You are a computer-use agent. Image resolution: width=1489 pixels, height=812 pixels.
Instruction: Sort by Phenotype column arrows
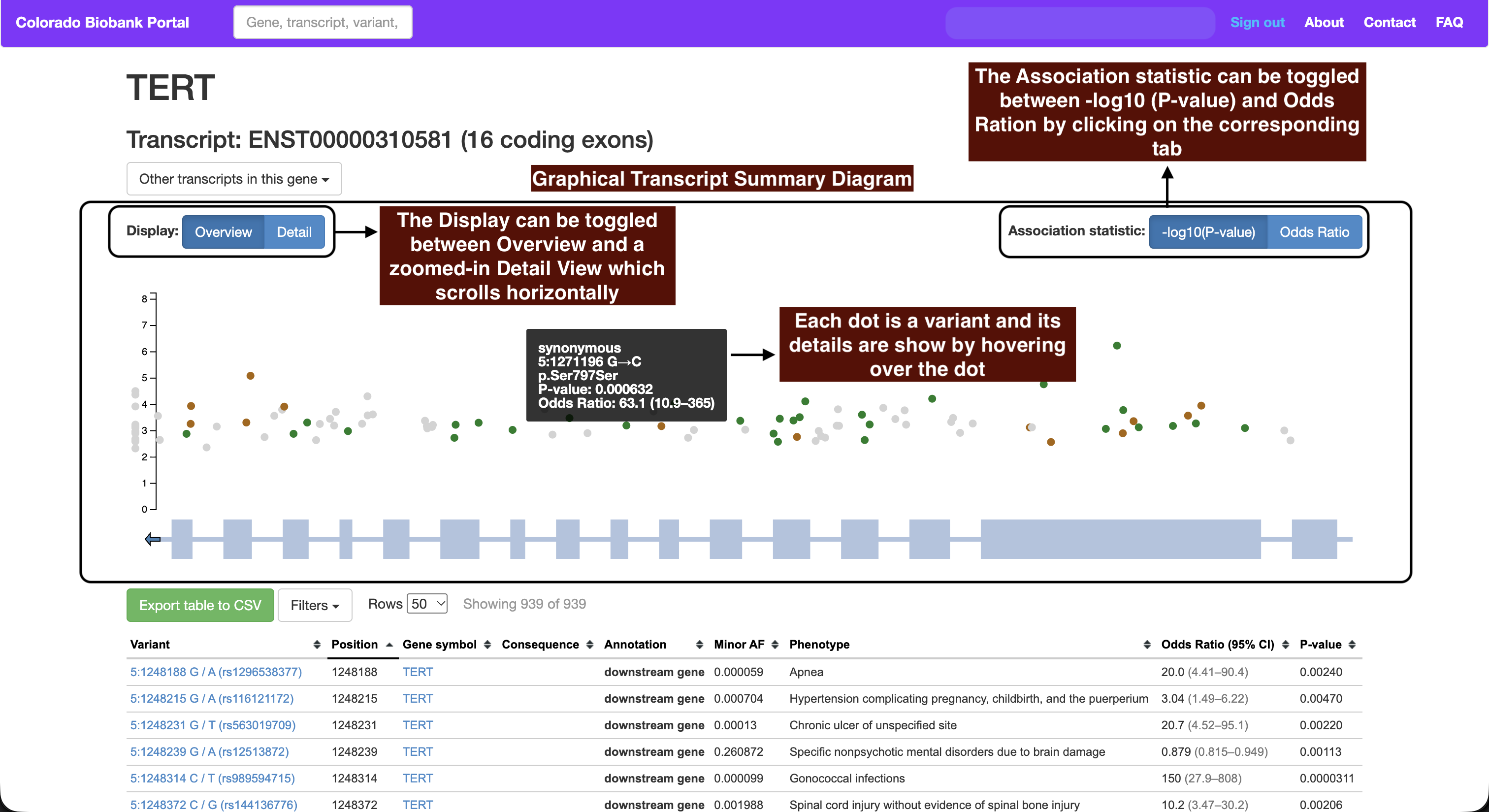(x=1147, y=645)
